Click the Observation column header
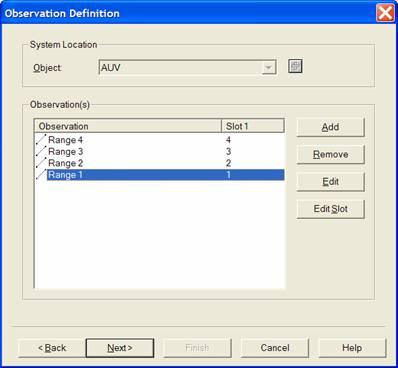Image resolution: width=398 pixels, height=368 pixels. (x=128, y=126)
